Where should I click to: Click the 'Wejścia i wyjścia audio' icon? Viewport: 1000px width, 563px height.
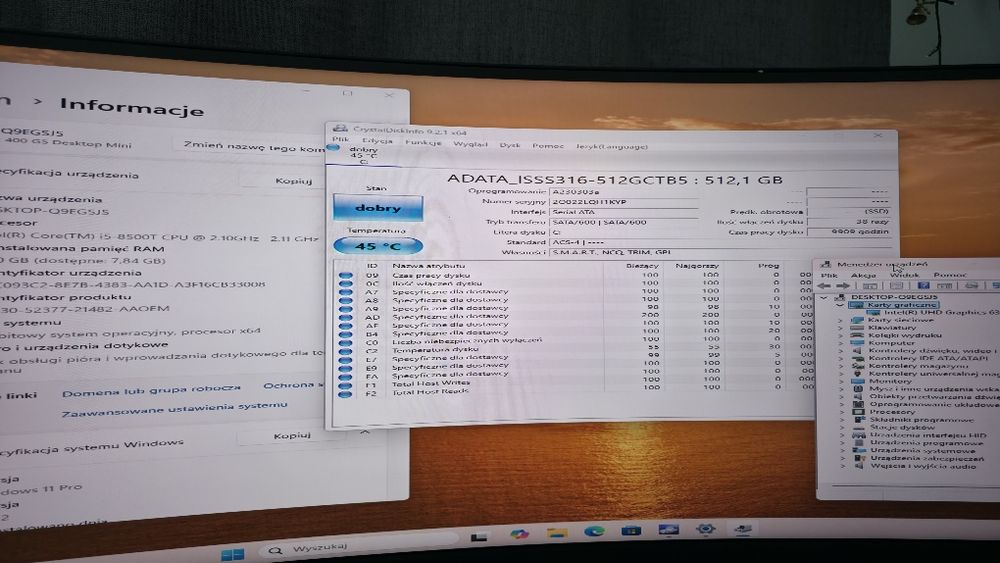click(x=858, y=466)
